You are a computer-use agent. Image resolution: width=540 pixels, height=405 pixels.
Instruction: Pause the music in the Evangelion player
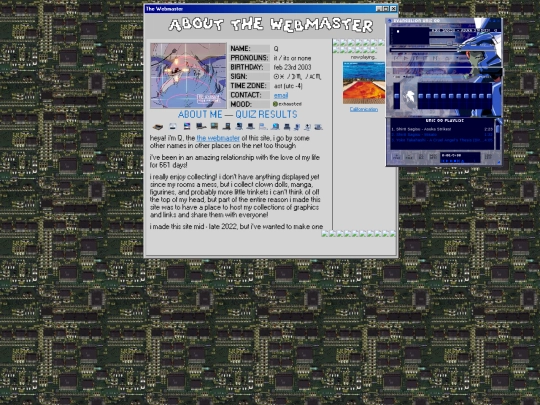pos(416,58)
